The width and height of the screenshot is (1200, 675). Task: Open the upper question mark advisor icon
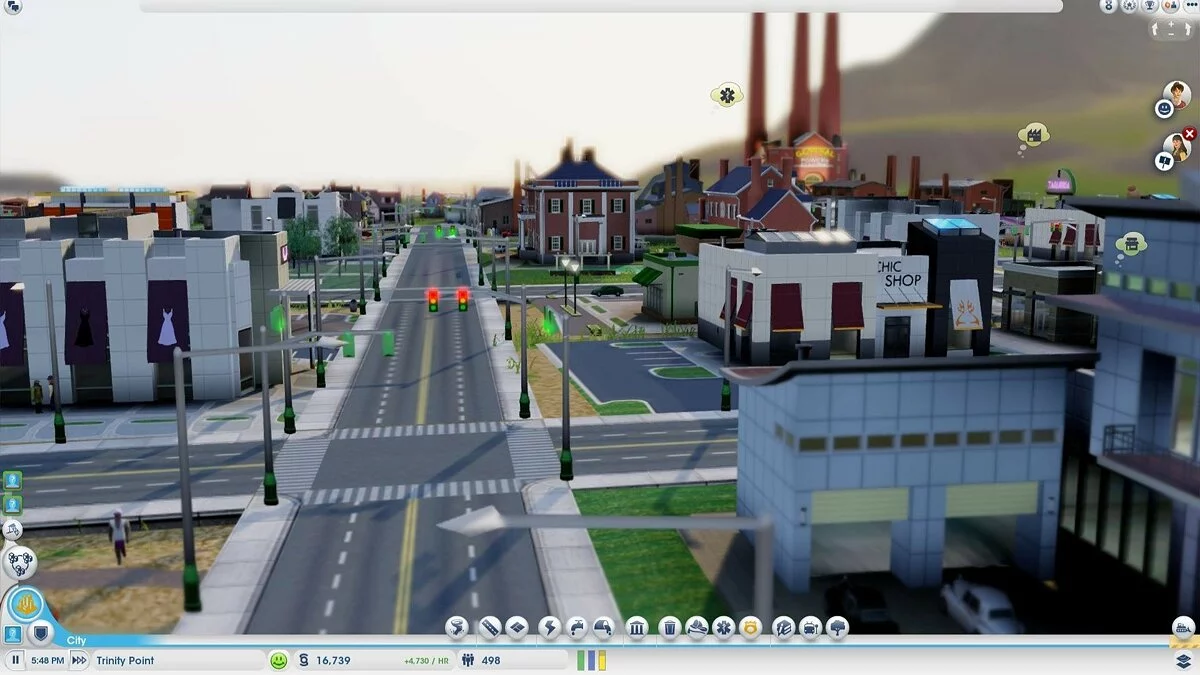tap(12, 481)
